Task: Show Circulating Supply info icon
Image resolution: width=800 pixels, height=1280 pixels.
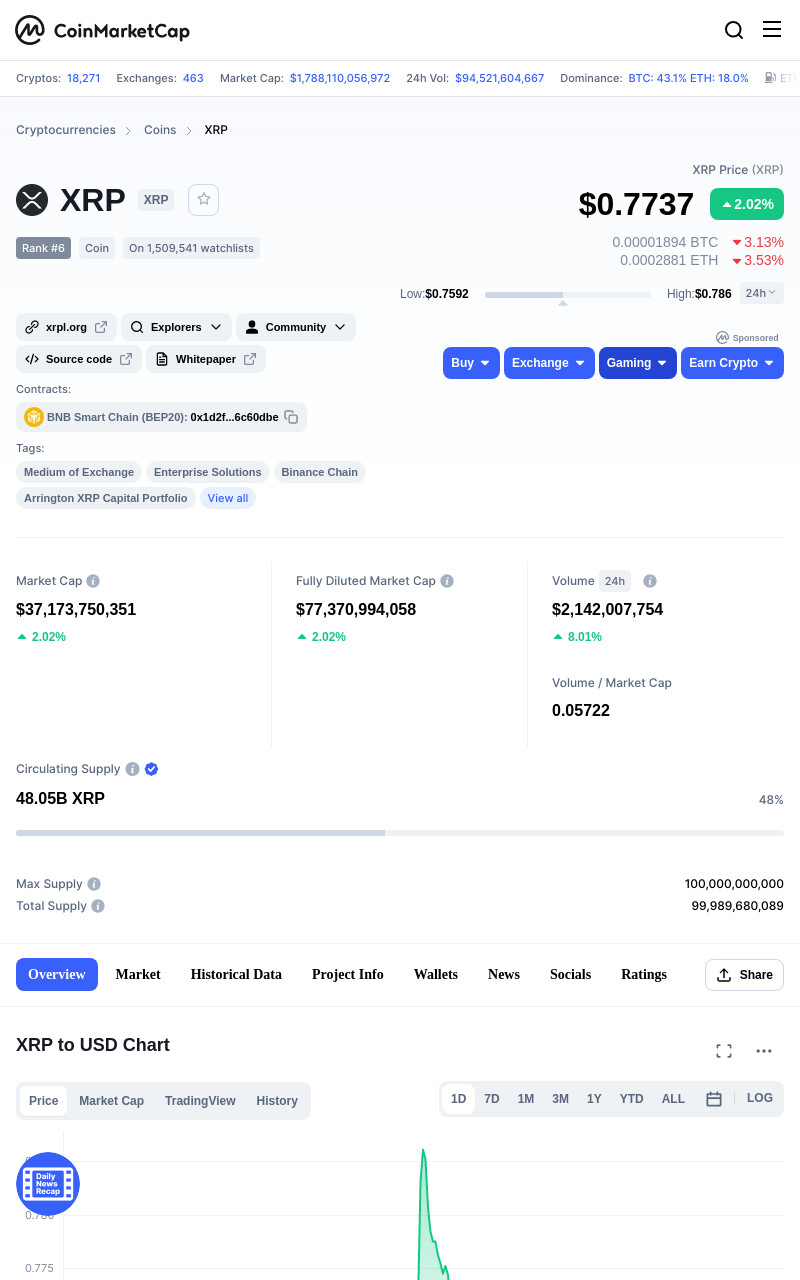Action: coord(131,769)
